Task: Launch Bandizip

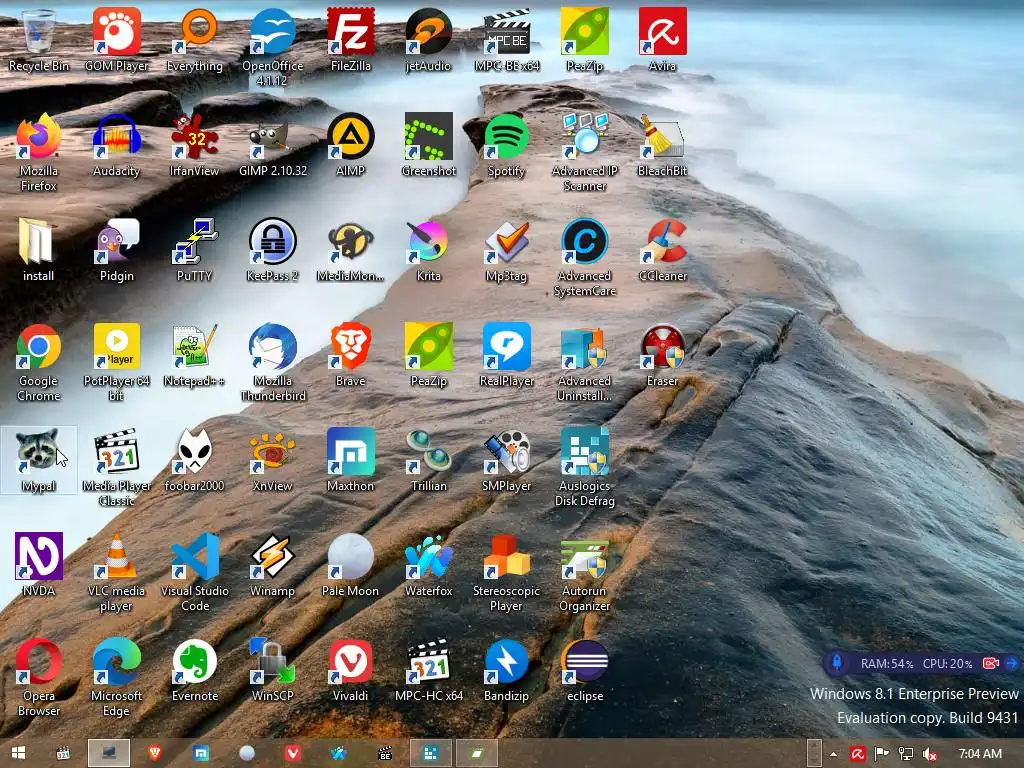Action: [507, 670]
